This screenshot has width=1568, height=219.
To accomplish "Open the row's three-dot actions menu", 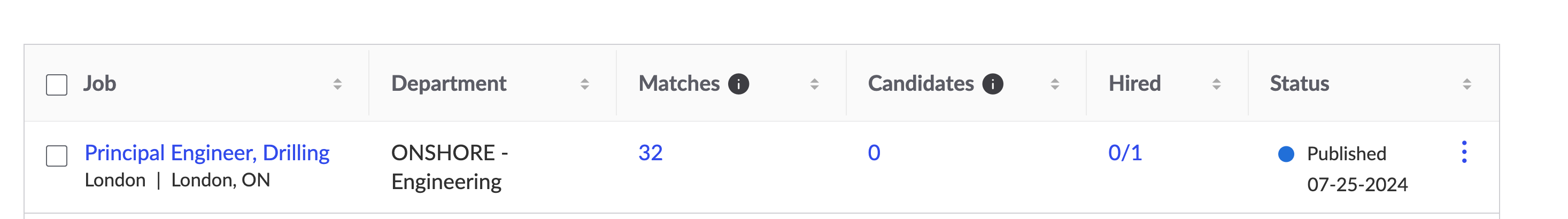I will click(x=1464, y=152).
